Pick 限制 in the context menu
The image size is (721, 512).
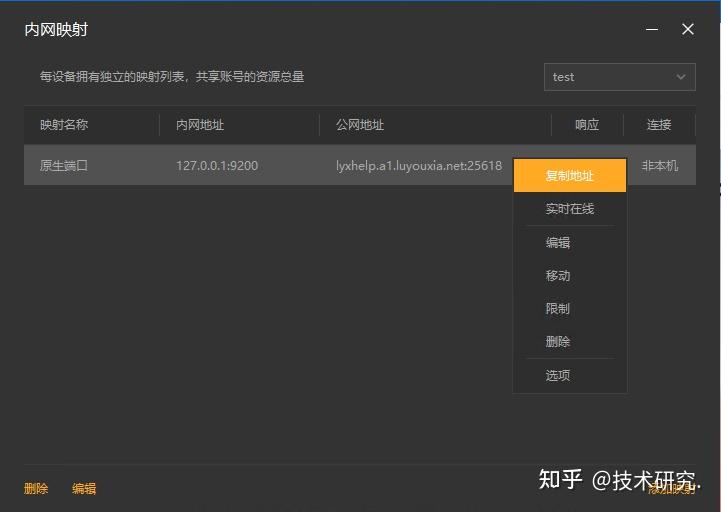click(x=558, y=309)
